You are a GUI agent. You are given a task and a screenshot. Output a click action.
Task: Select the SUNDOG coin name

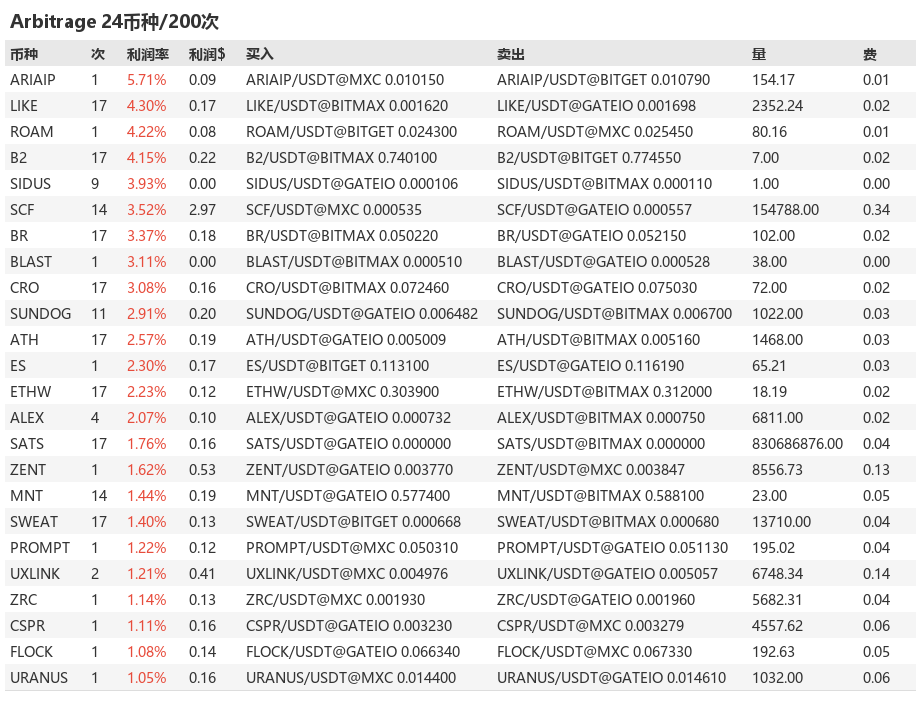tap(40, 314)
